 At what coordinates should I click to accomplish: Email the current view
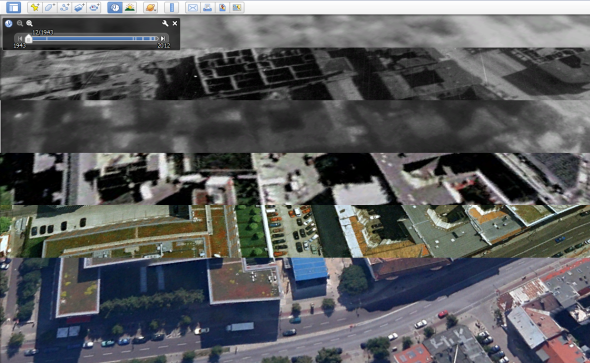[193, 7]
